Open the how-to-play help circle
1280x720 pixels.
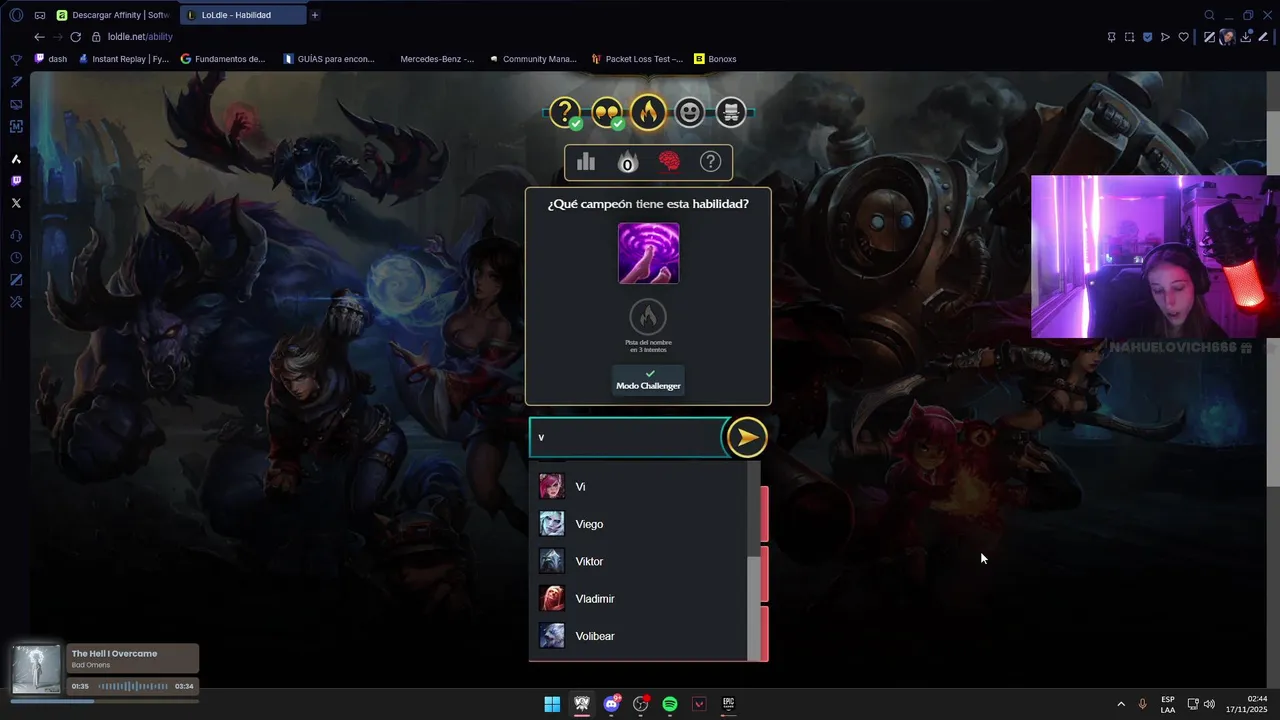coord(710,162)
